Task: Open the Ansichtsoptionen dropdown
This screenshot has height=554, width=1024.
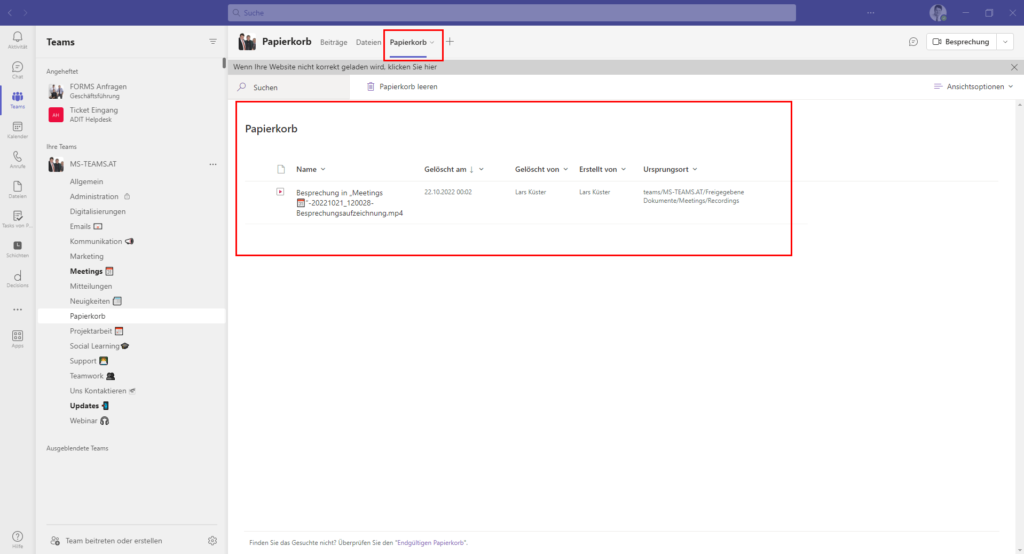Action: click(973, 86)
